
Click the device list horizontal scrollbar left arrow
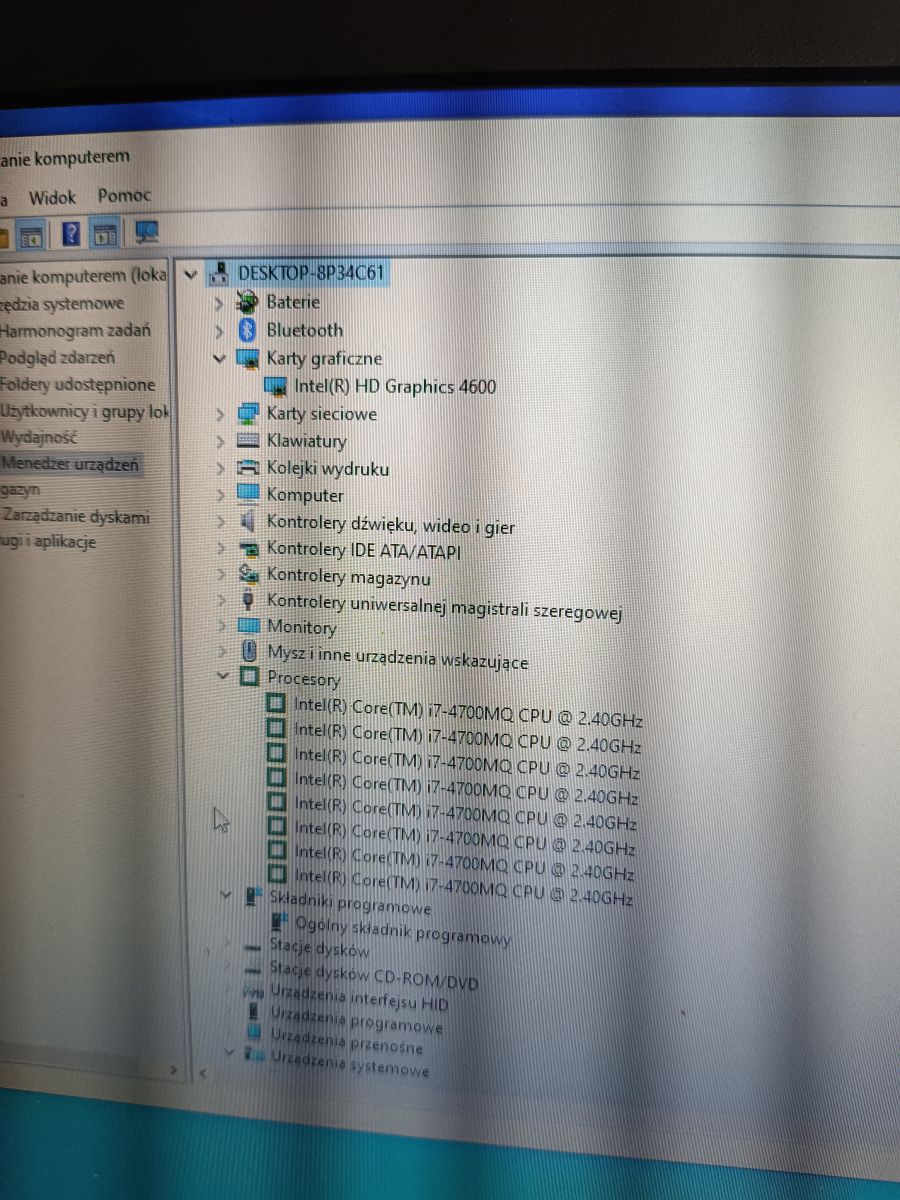[203, 1072]
